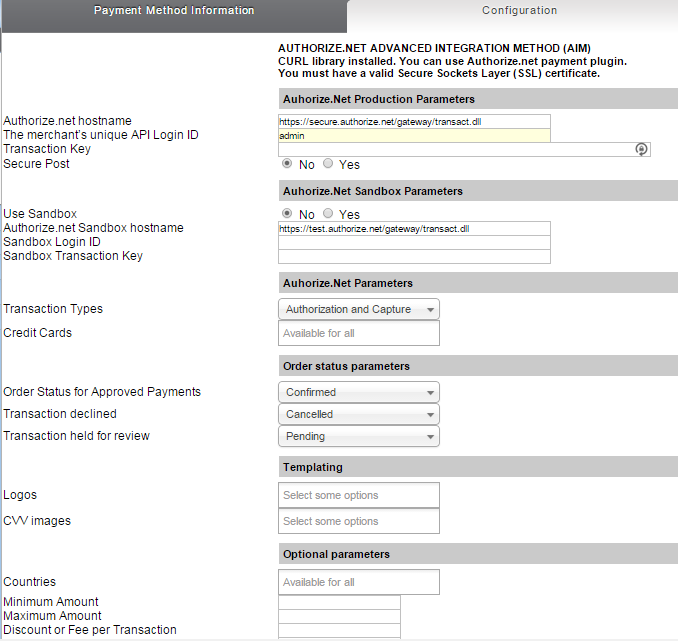Viewport: 678px width, 641px height.
Task: Open the Credit Cards multi-select box
Action: [x=359, y=333]
